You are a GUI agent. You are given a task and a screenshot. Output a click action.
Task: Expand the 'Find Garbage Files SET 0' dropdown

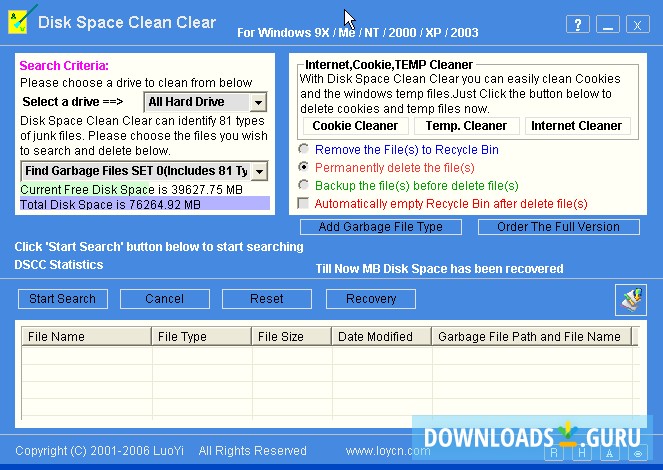tap(260, 171)
